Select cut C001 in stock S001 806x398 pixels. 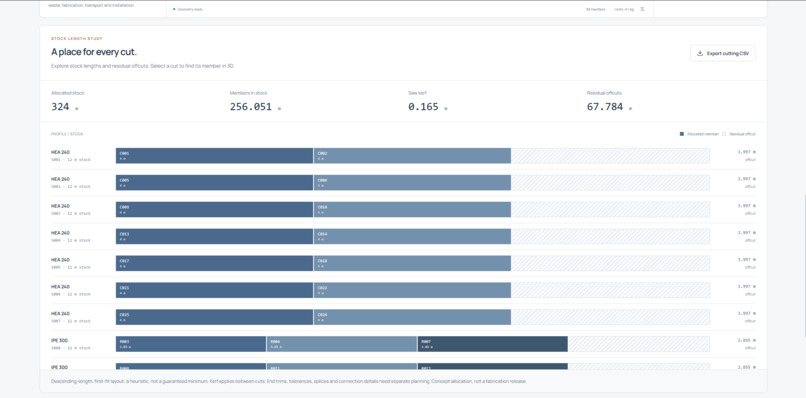(x=214, y=156)
